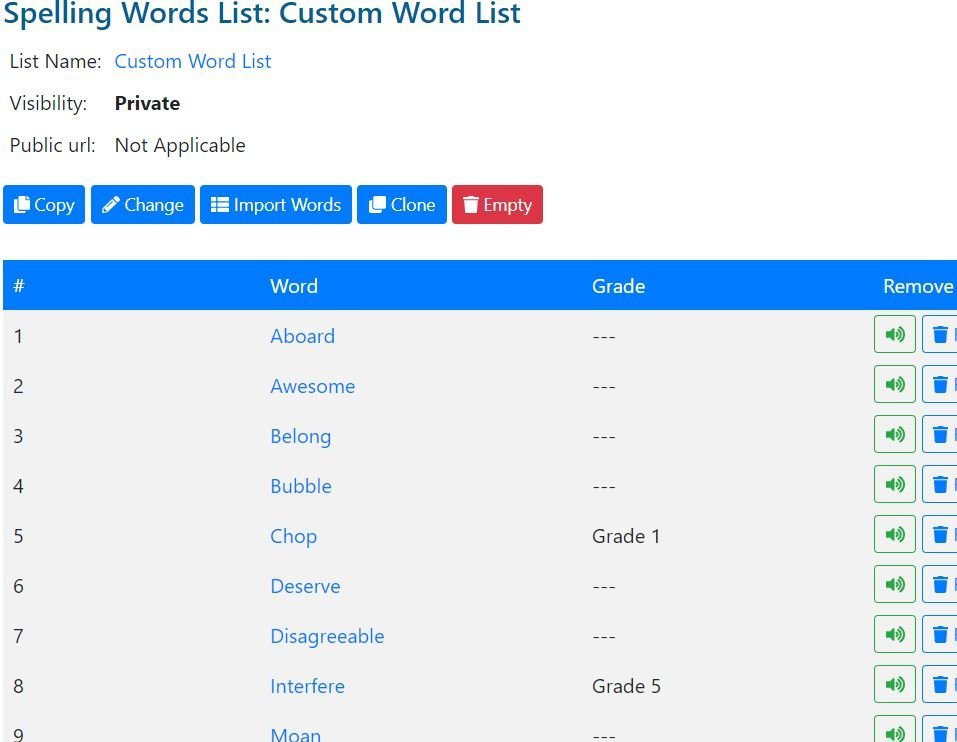Open Import Words
The image size is (957, 742).
click(x=276, y=204)
